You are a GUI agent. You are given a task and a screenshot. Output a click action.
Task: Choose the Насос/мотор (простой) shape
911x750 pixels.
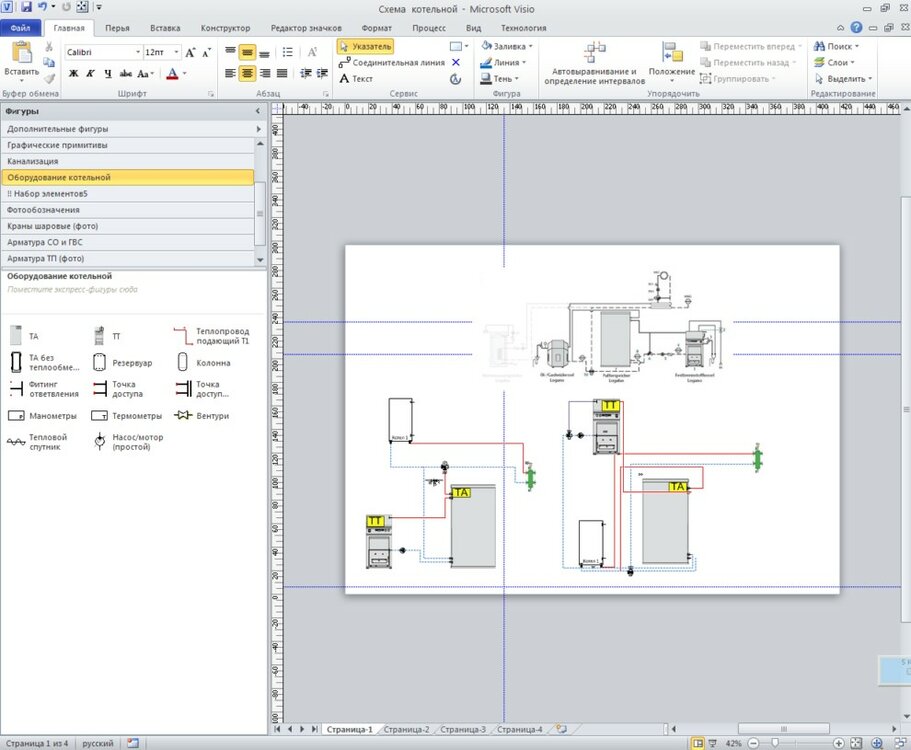119,442
